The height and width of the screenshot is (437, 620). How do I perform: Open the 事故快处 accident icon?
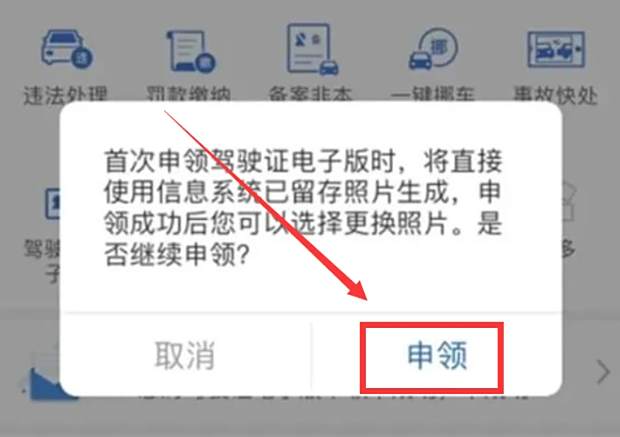556,50
